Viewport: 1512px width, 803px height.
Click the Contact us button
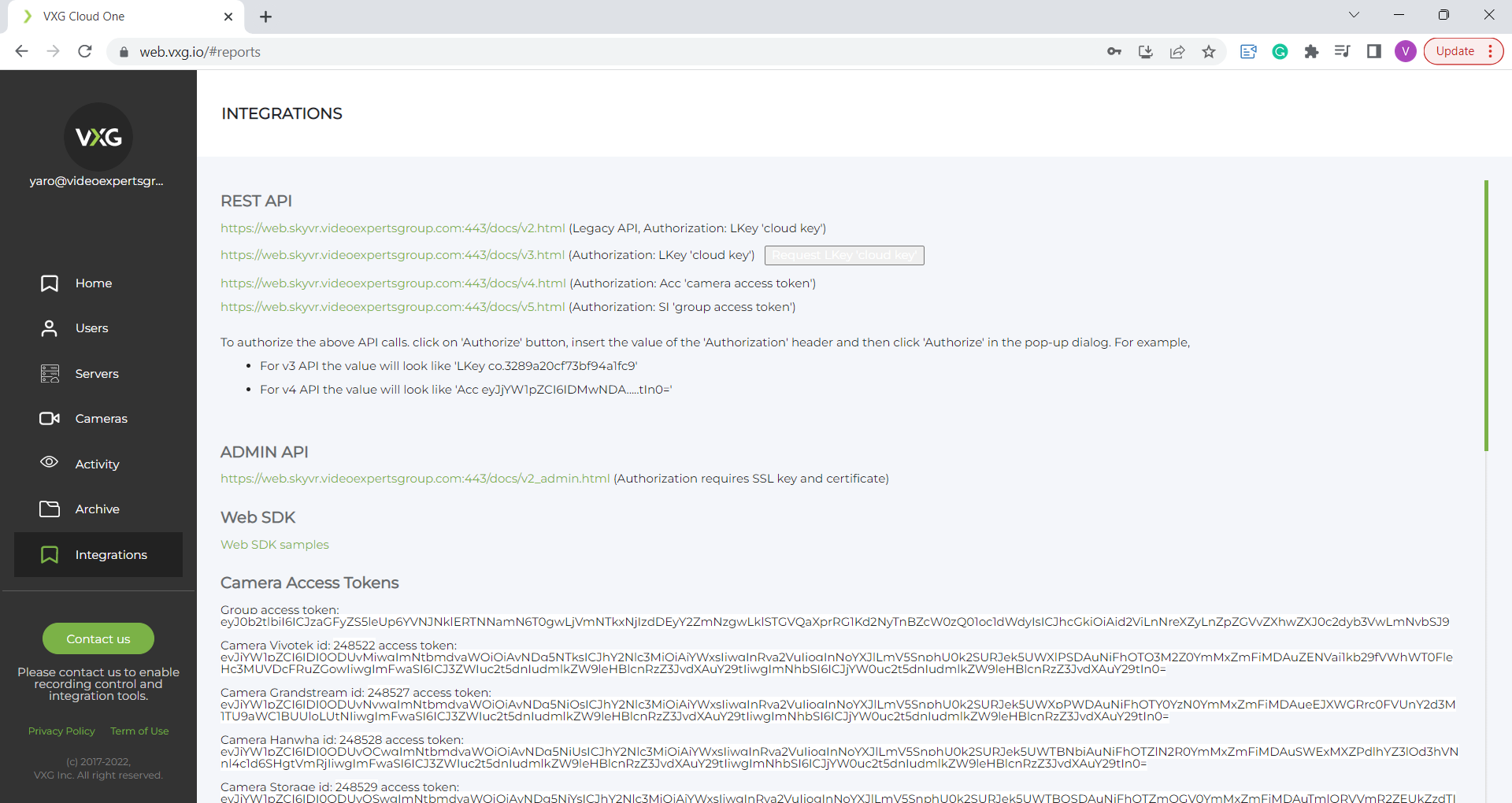(98, 638)
